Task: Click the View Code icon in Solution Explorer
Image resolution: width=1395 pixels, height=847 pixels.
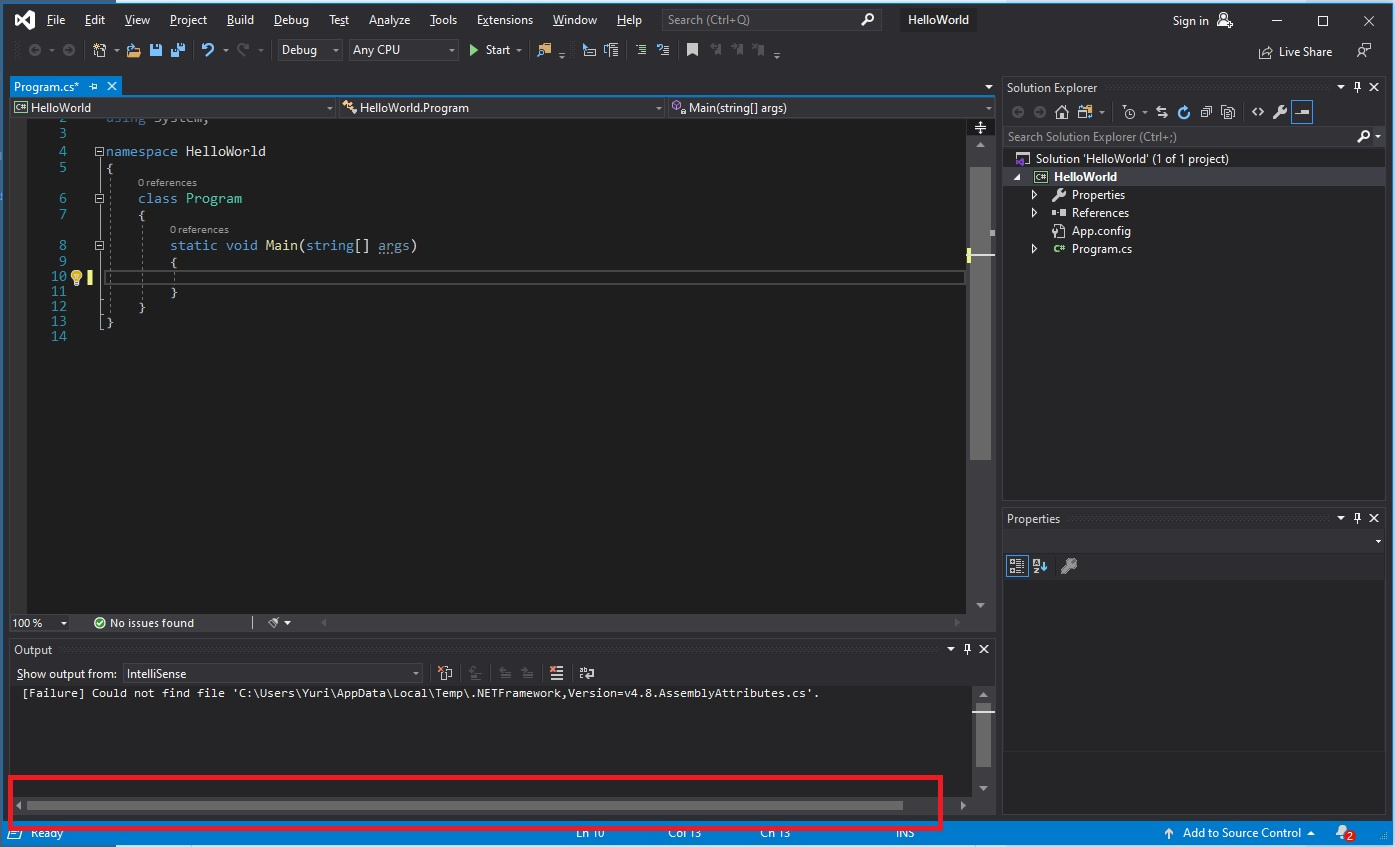Action: [x=1258, y=113]
